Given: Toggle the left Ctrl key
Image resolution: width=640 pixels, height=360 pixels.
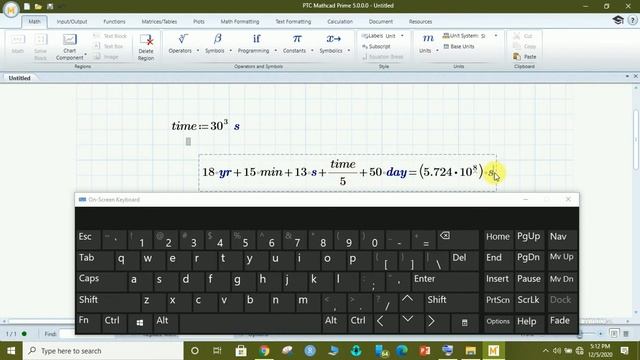Looking at the screenshot, I should pos(113,322).
